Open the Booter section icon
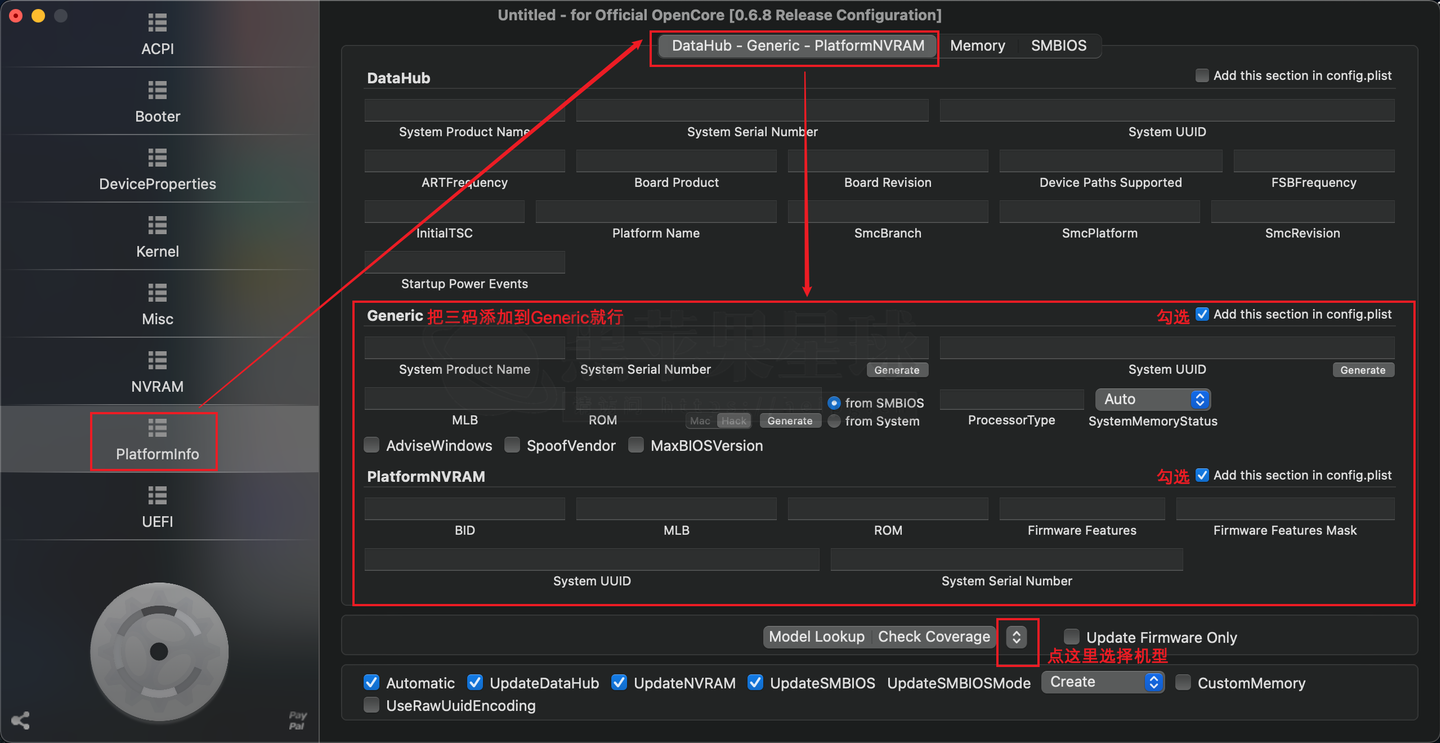Image resolution: width=1440 pixels, height=743 pixels. tap(157, 90)
